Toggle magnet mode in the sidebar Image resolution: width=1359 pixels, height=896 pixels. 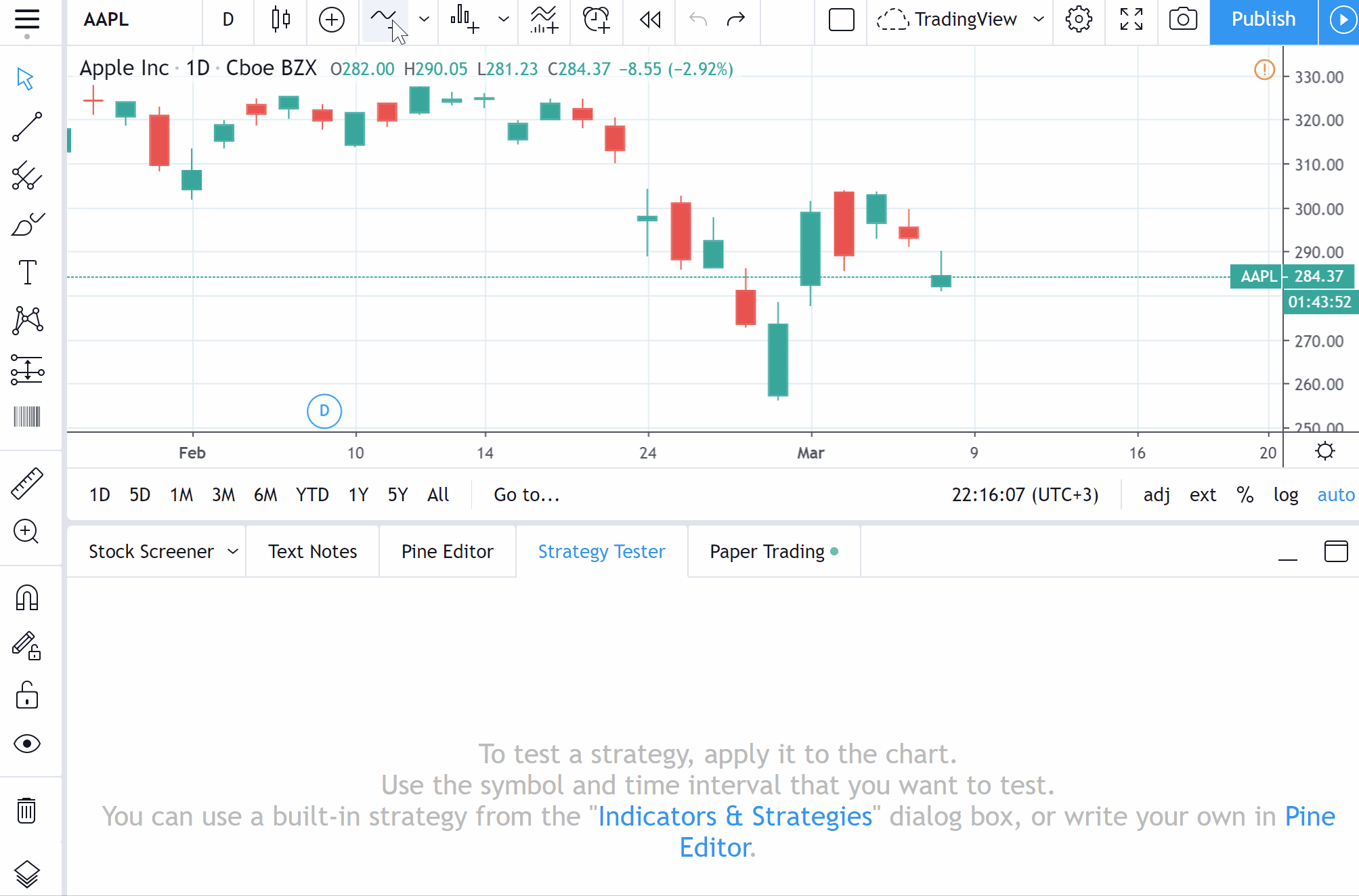pyautogui.click(x=27, y=598)
